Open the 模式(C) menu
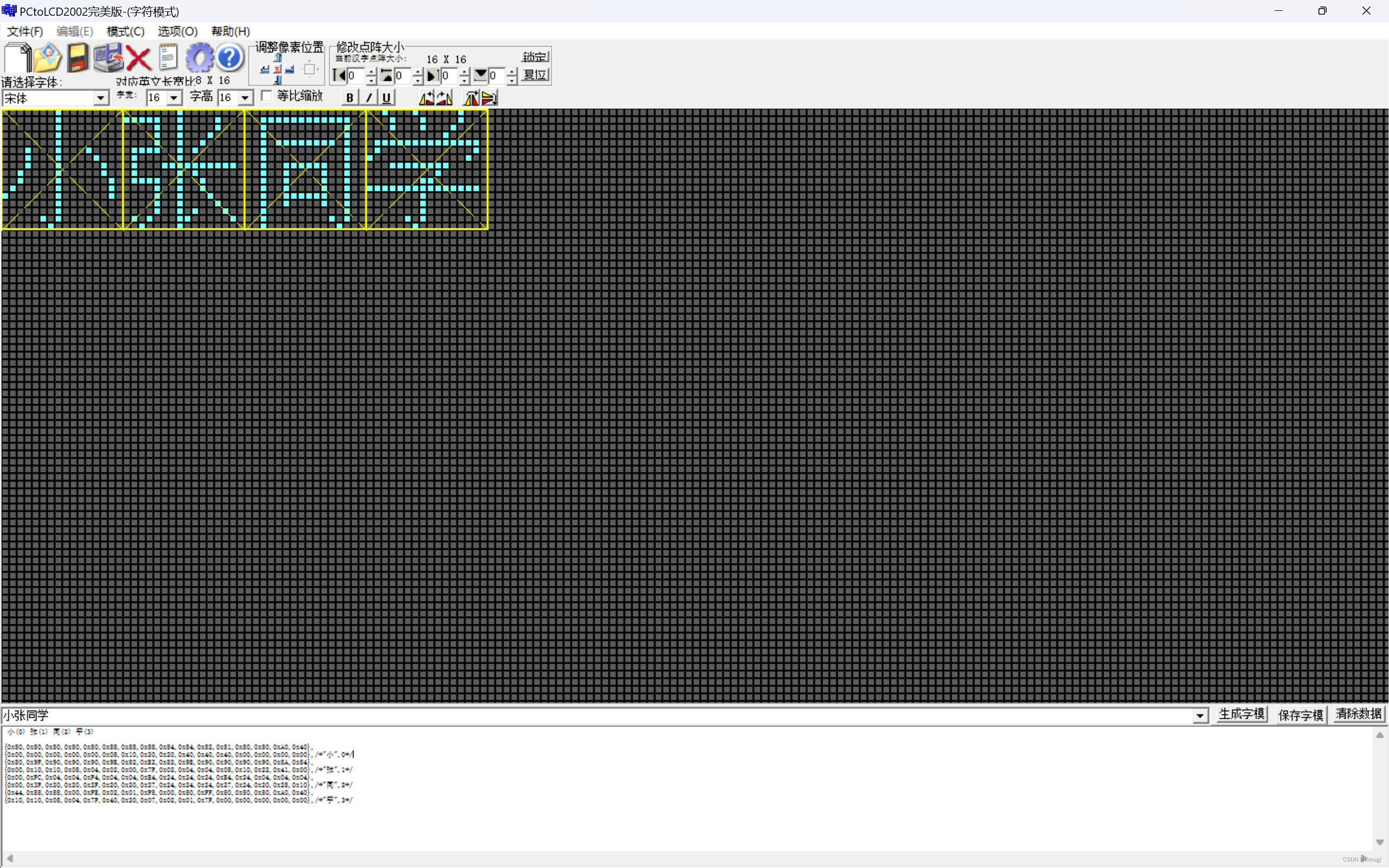This screenshot has height=868, width=1389. pos(125,31)
